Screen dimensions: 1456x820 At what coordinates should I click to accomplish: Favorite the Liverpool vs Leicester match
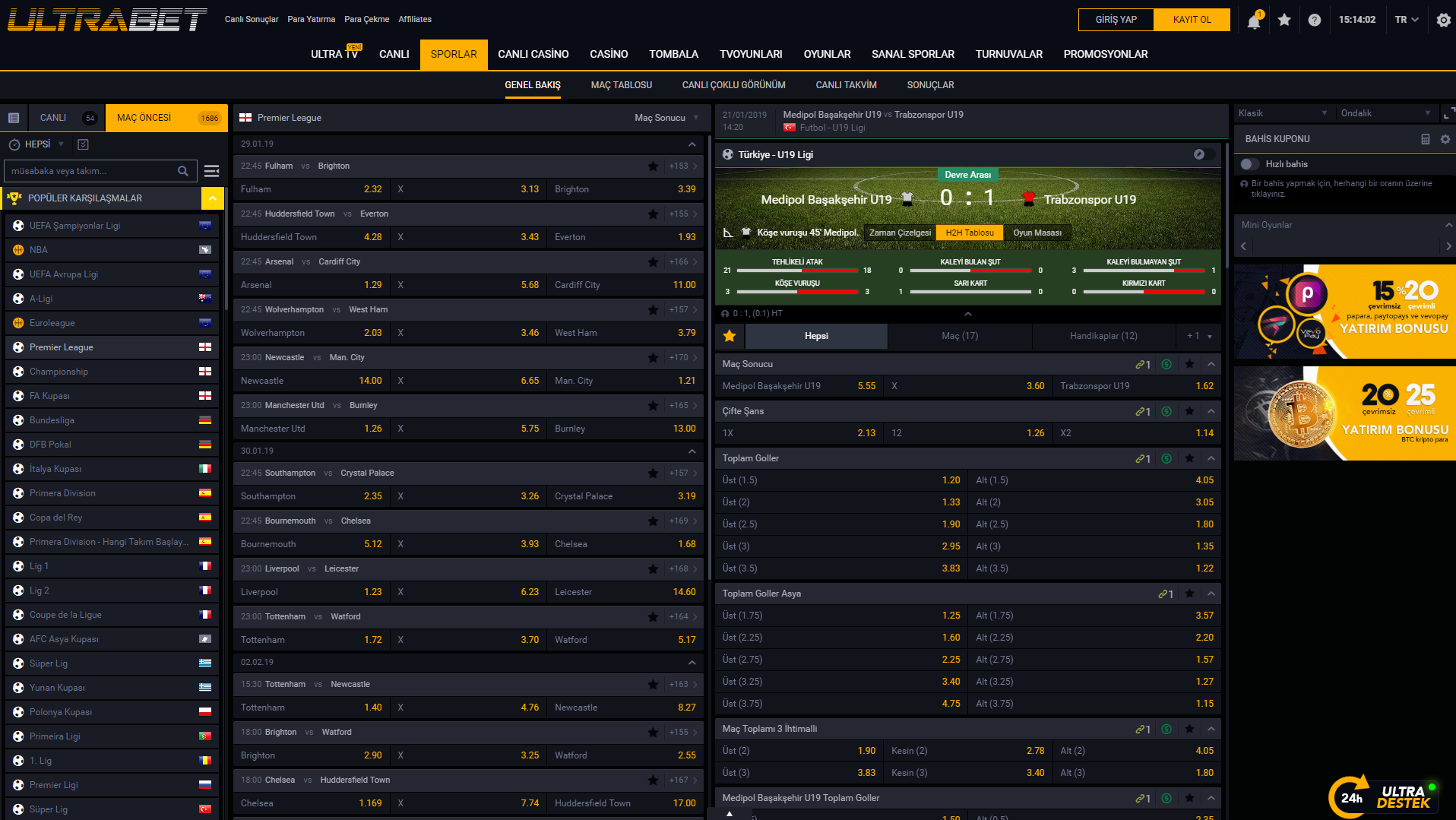pyautogui.click(x=653, y=568)
